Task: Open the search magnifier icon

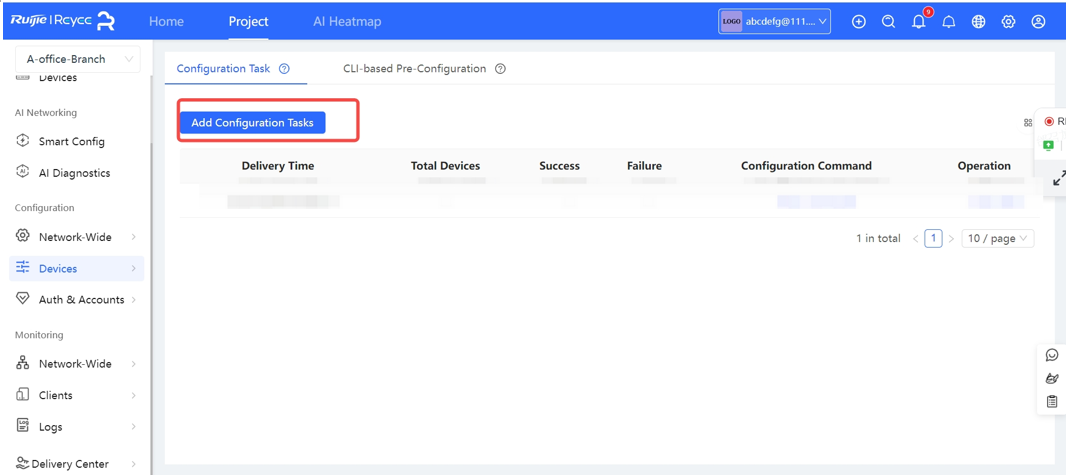Action: [x=888, y=22]
